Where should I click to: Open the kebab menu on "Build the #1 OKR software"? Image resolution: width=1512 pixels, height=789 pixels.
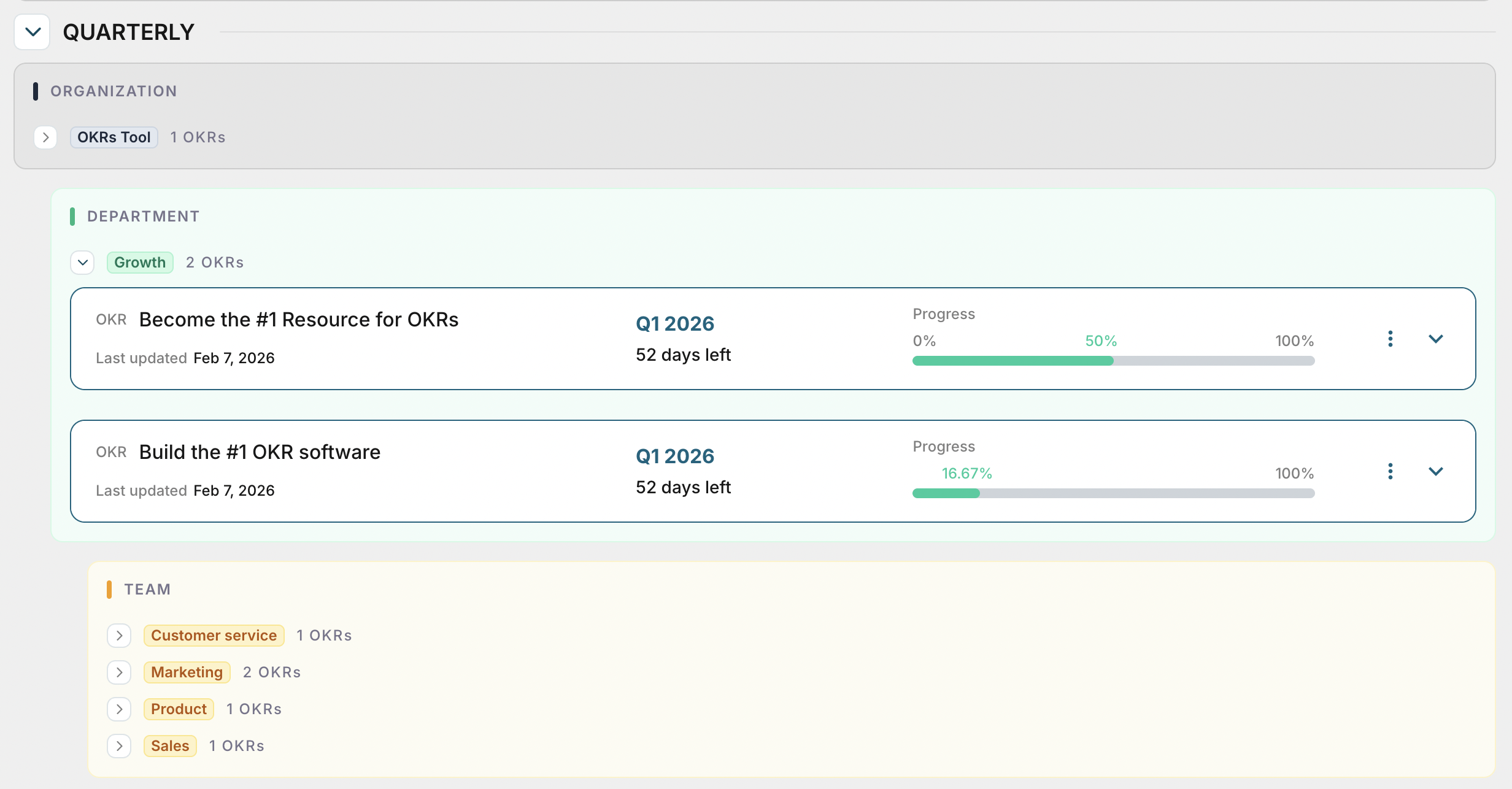[1390, 471]
